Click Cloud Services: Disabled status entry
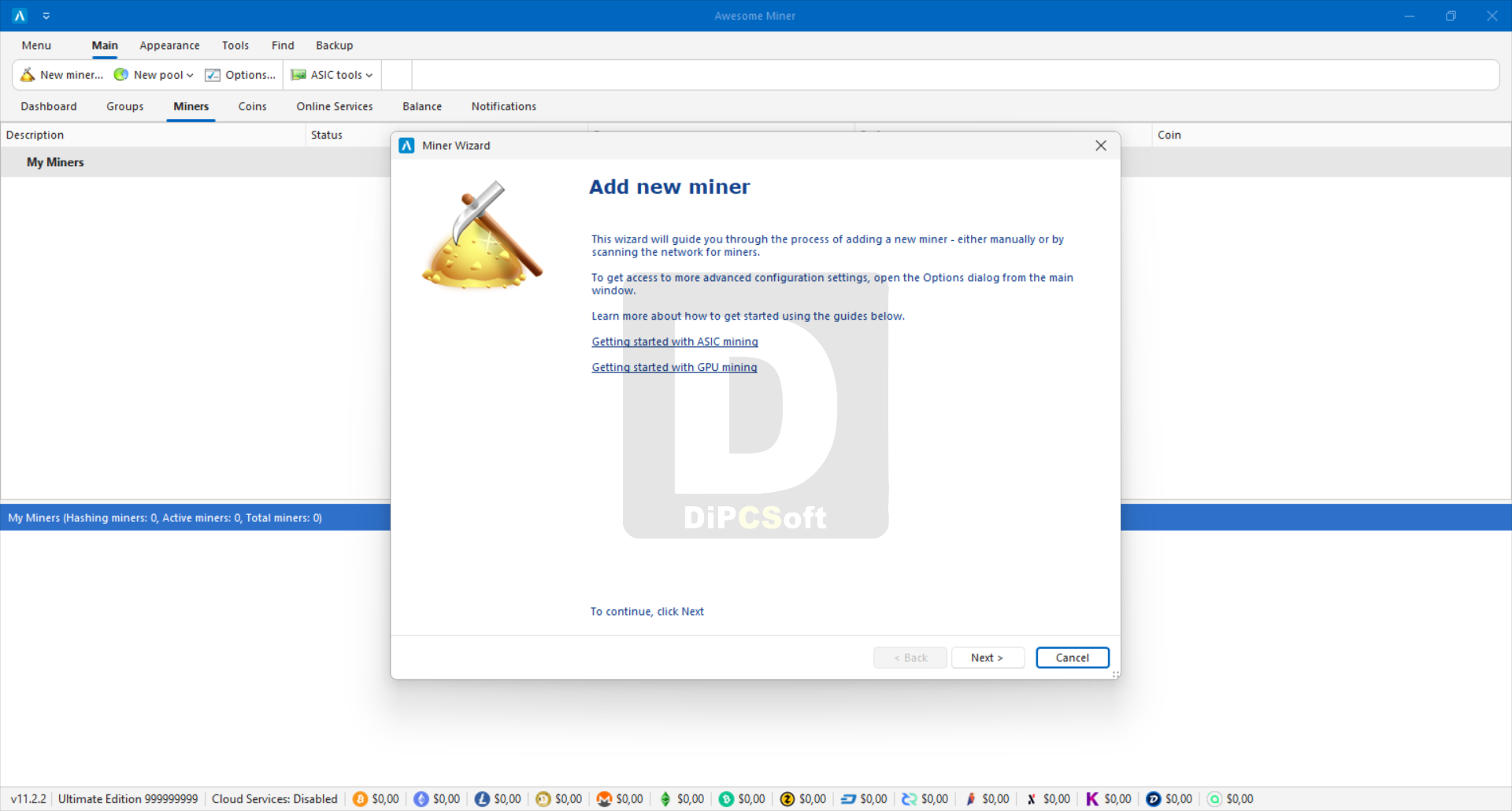The image size is (1512, 811). 275,799
